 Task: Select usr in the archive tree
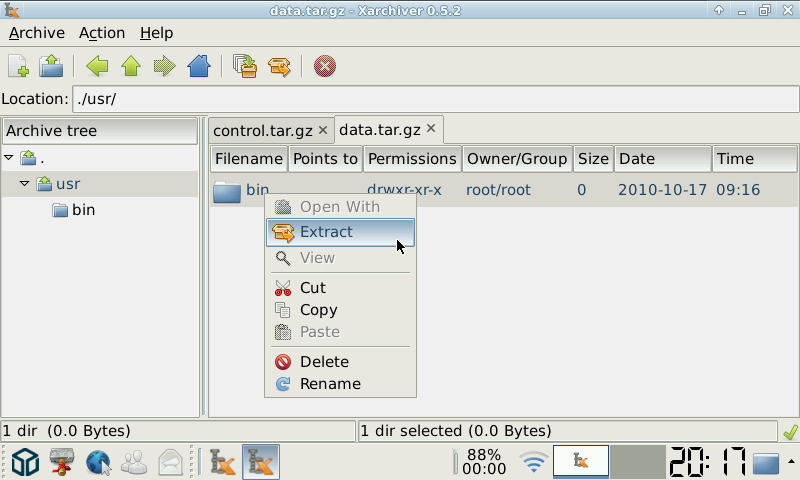[68, 184]
